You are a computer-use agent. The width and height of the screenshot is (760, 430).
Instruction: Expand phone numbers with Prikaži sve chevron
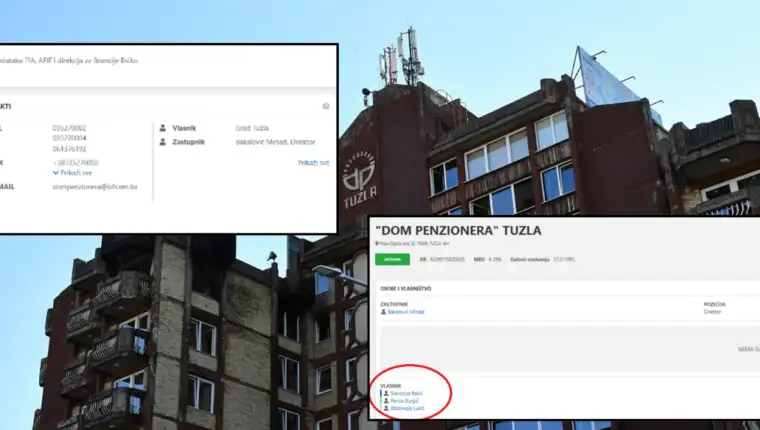pos(72,173)
